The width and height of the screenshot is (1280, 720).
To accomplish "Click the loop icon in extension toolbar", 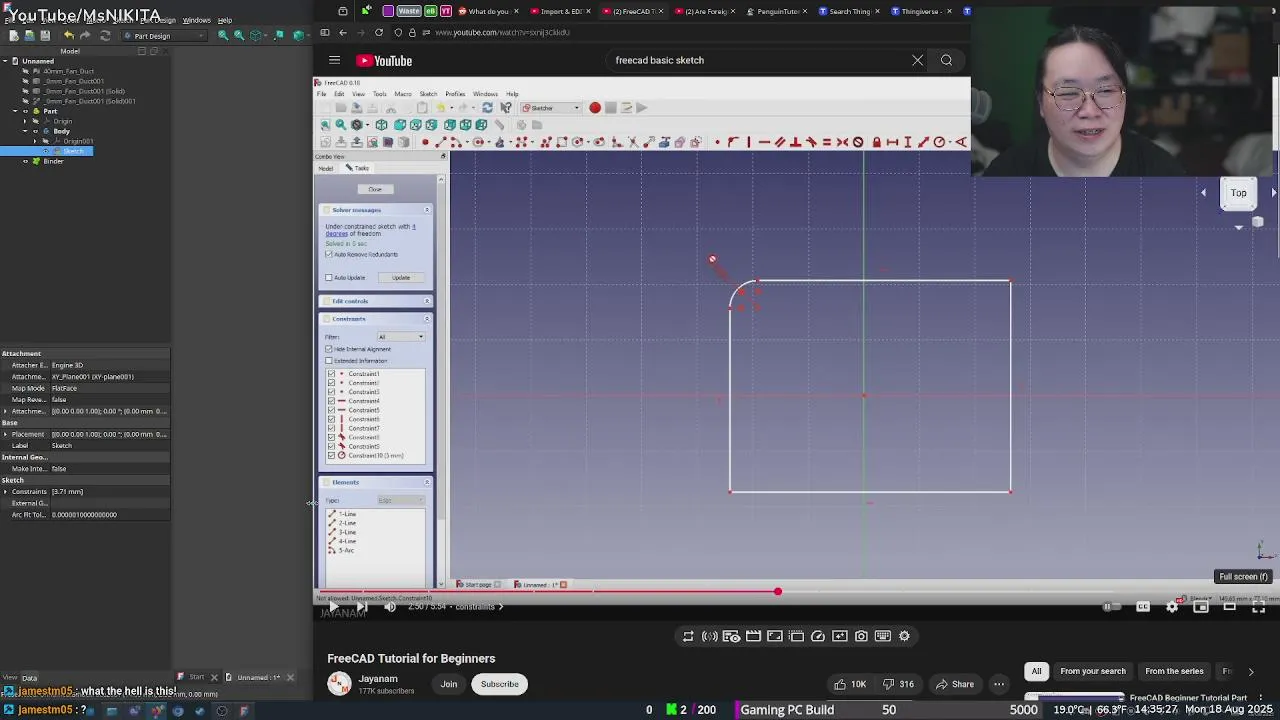I will [688, 636].
